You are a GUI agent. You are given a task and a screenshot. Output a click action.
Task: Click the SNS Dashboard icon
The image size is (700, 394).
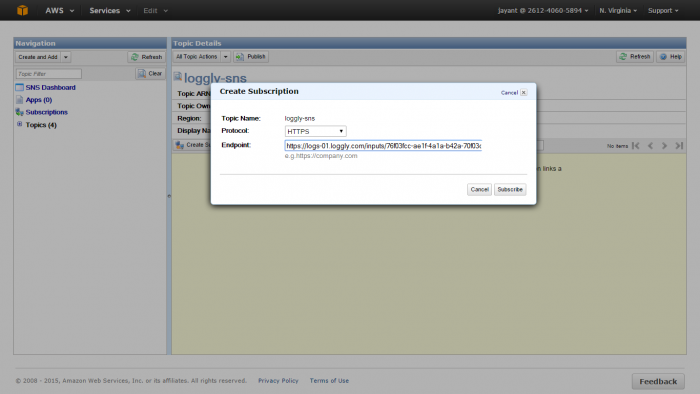click(x=20, y=87)
